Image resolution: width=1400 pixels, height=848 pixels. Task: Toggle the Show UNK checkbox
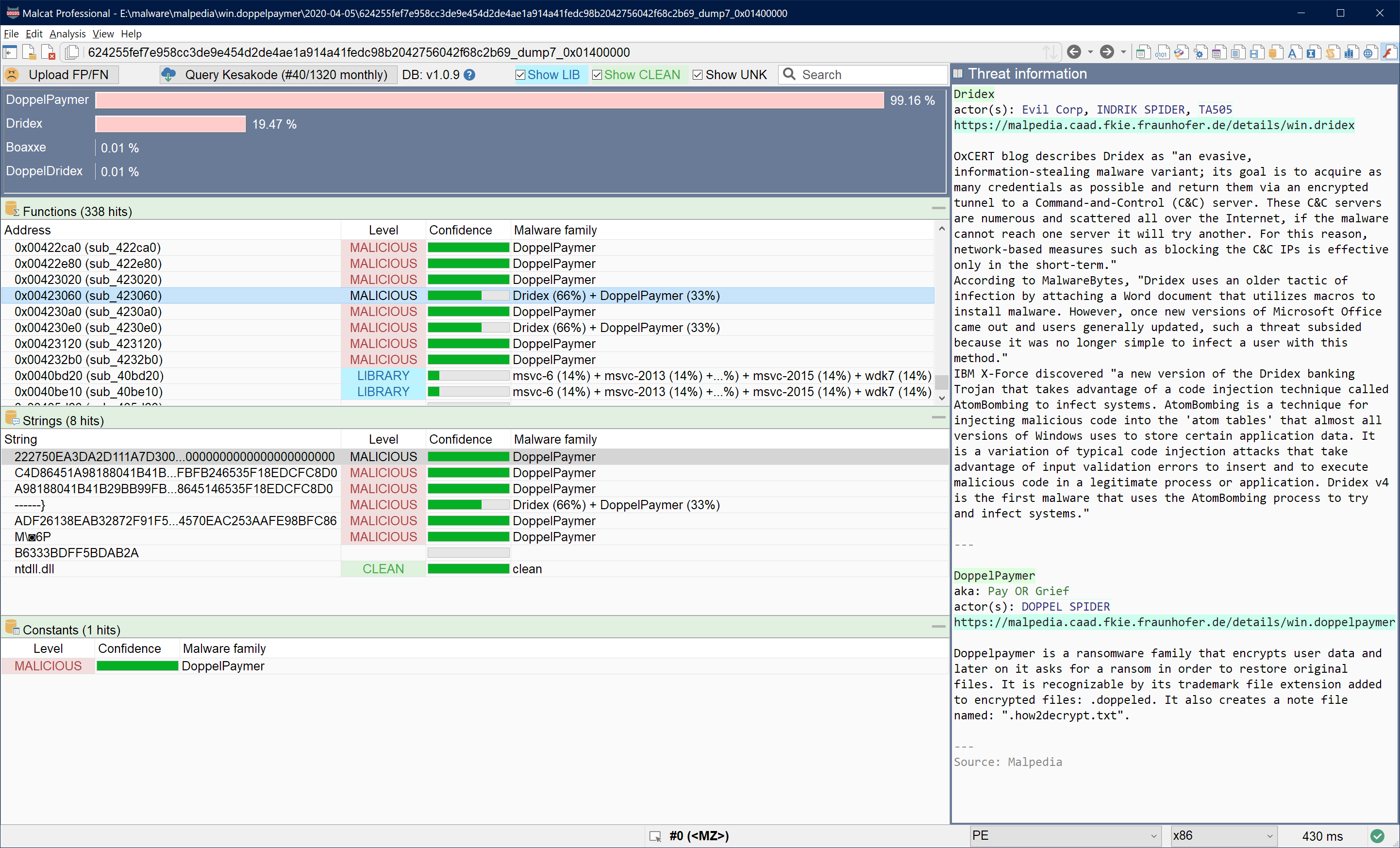[697, 74]
